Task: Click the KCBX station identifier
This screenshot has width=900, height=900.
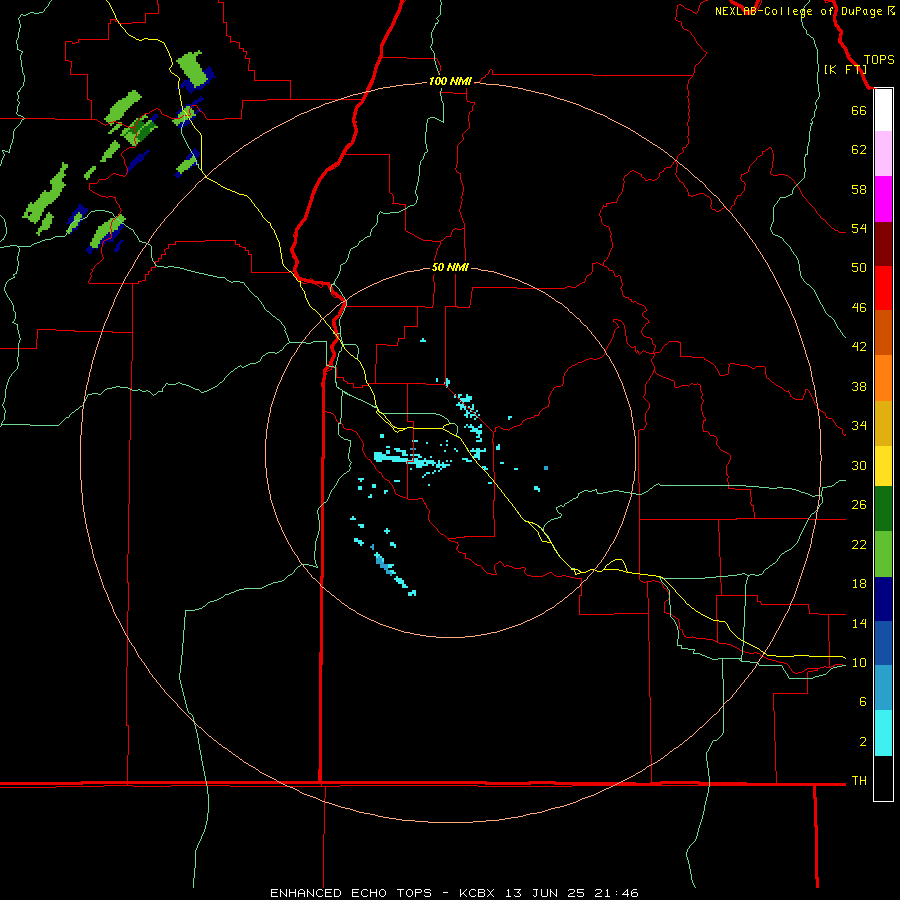Action: click(476, 893)
